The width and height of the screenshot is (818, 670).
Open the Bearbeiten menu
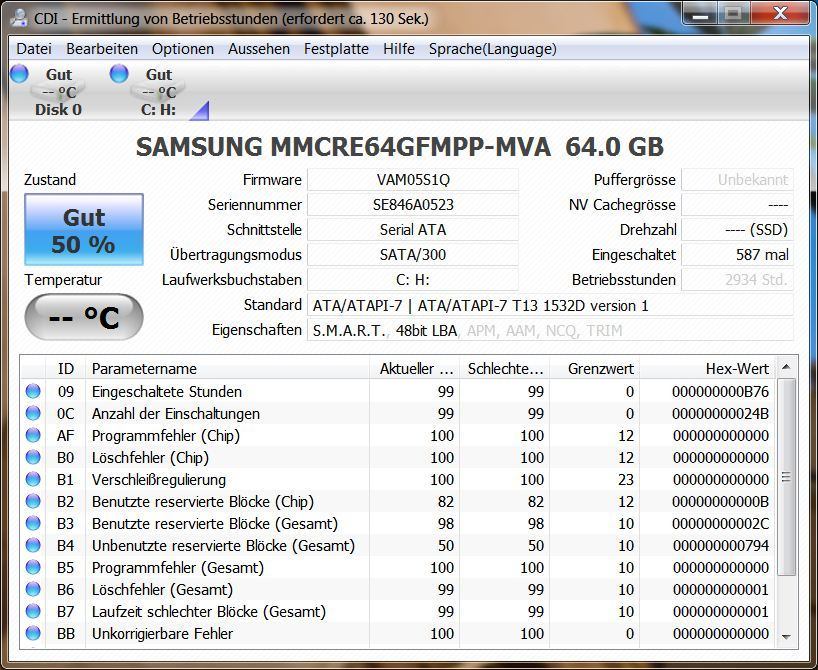pyautogui.click(x=102, y=49)
